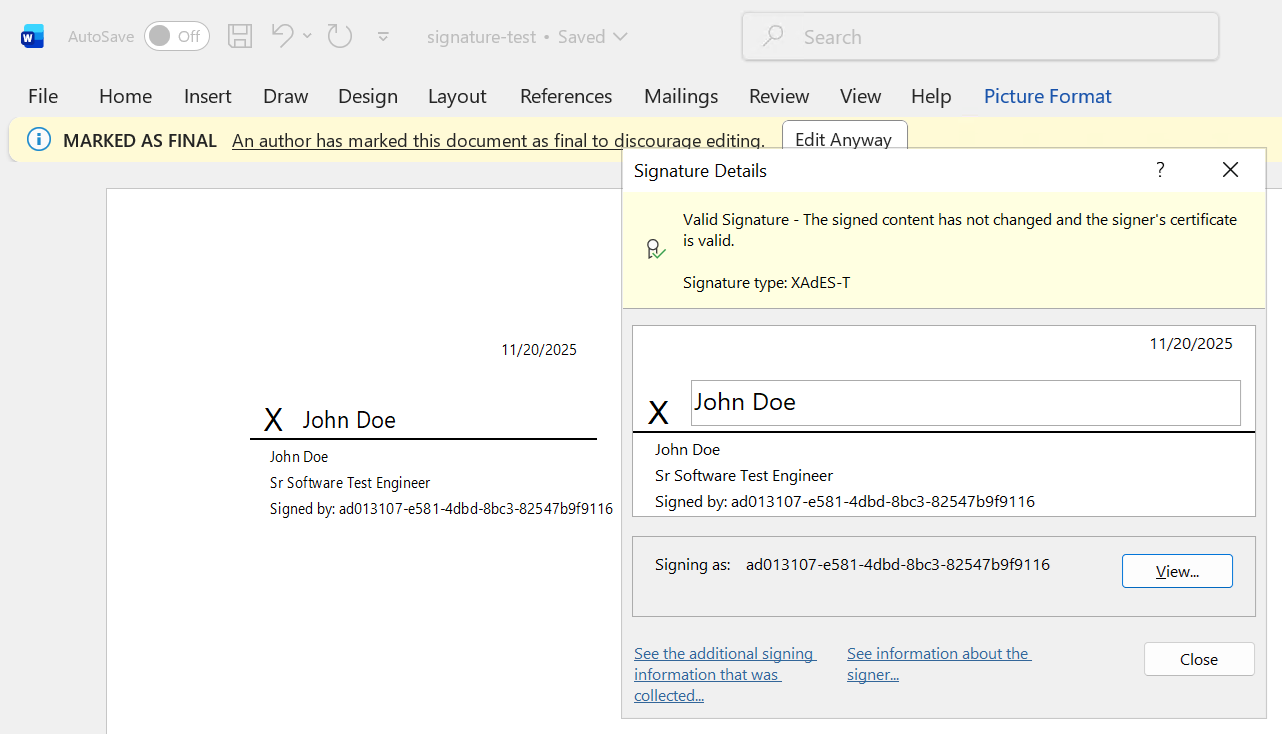Open the Picture Format tab
This screenshot has height=734, width=1282.
point(1047,96)
